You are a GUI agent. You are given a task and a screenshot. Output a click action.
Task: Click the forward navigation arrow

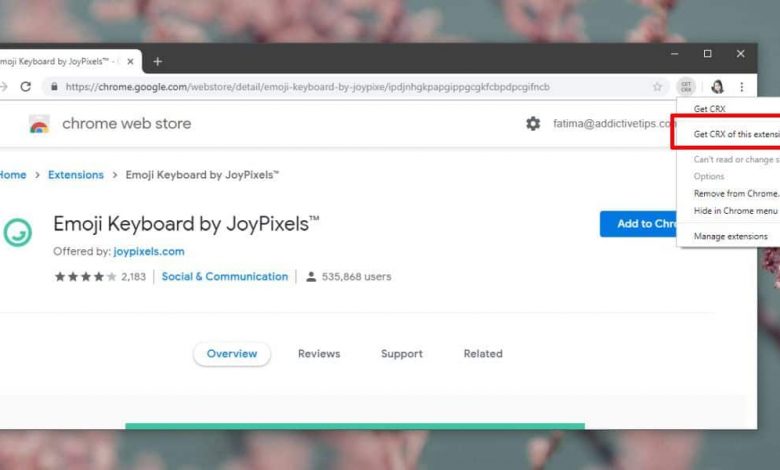click(4, 87)
